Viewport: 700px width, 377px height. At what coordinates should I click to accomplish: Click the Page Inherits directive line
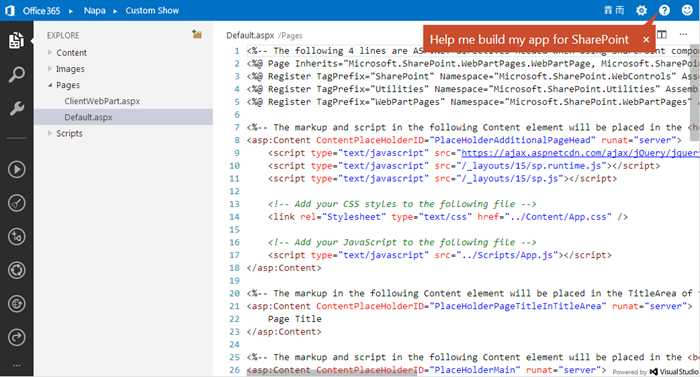[472, 63]
